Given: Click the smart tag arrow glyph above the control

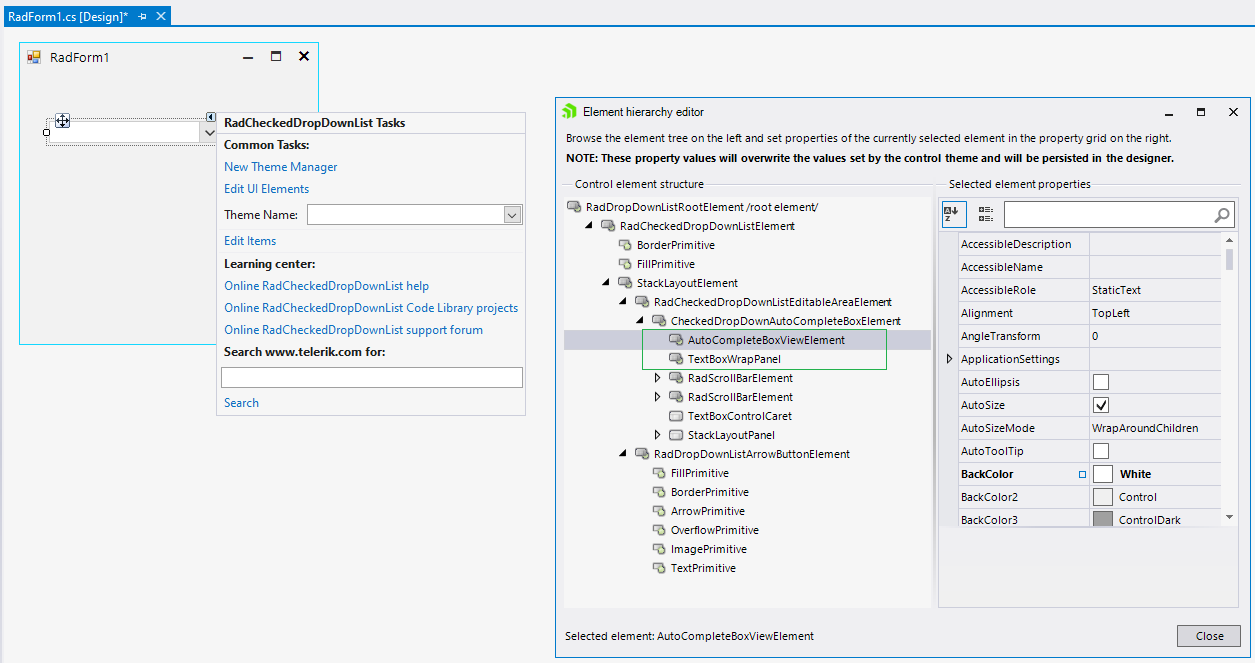Looking at the screenshot, I should click(x=212, y=116).
